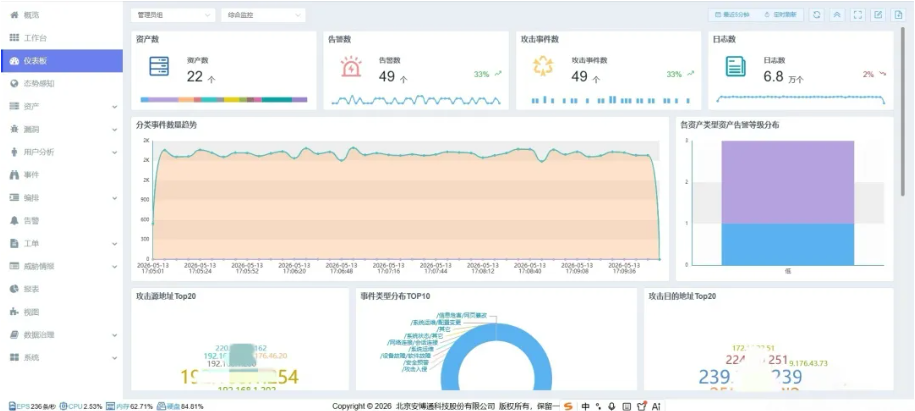Expand the 数据治理 submenu chevron
Viewport: 915px width, 411px height.
point(114,336)
